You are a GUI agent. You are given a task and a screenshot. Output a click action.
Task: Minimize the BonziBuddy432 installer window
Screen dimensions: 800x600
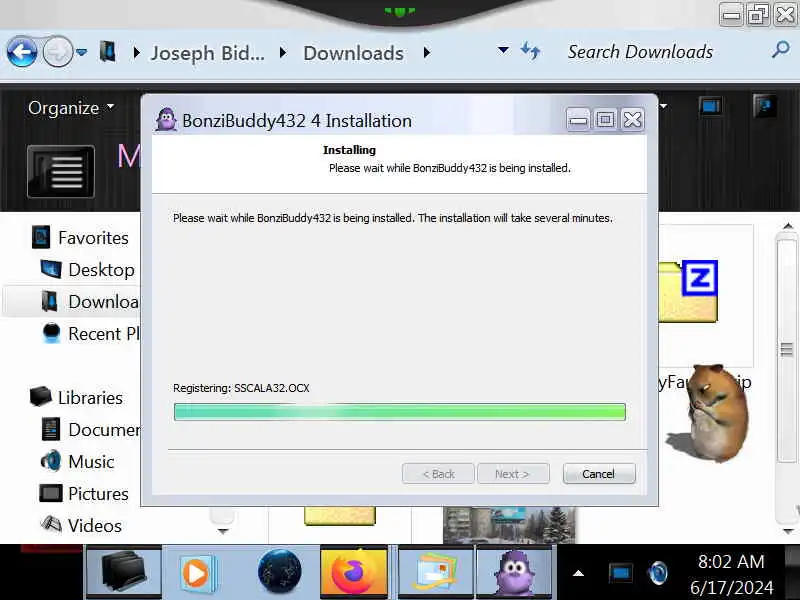(x=578, y=120)
